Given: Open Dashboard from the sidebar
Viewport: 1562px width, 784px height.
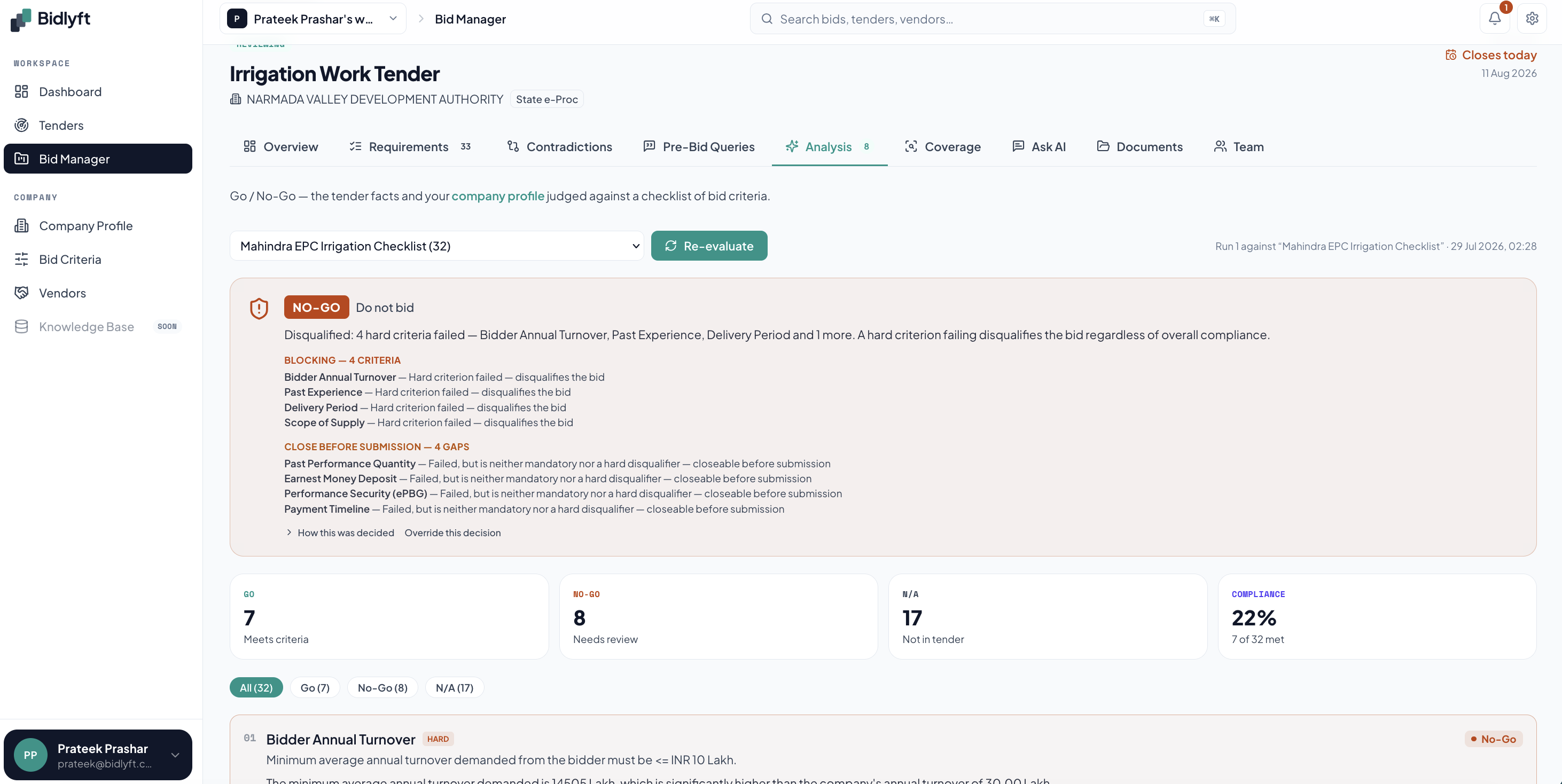Looking at the screenshot, I should [98, 91].
